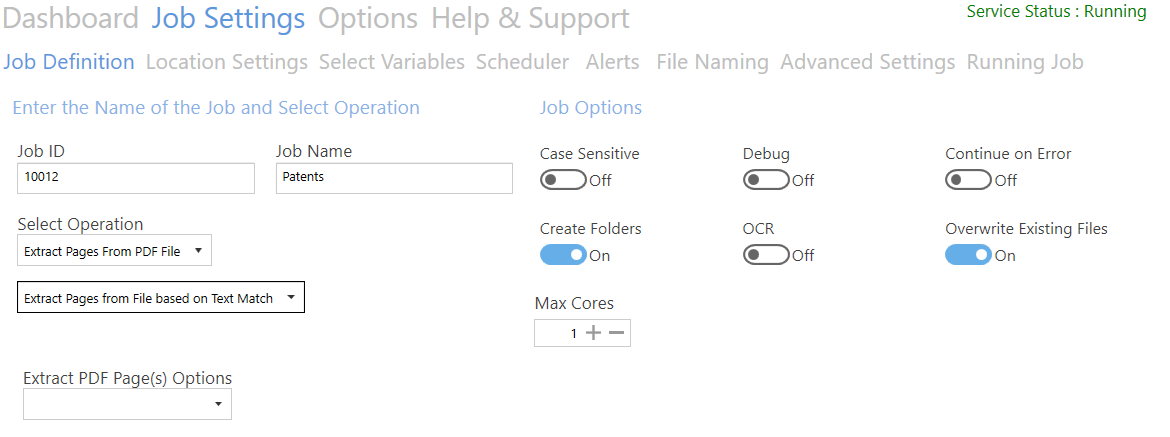The height and width of the screenshot is (437, 1170).
Task: Go to Help & Support tab
Action: [530, 18]
